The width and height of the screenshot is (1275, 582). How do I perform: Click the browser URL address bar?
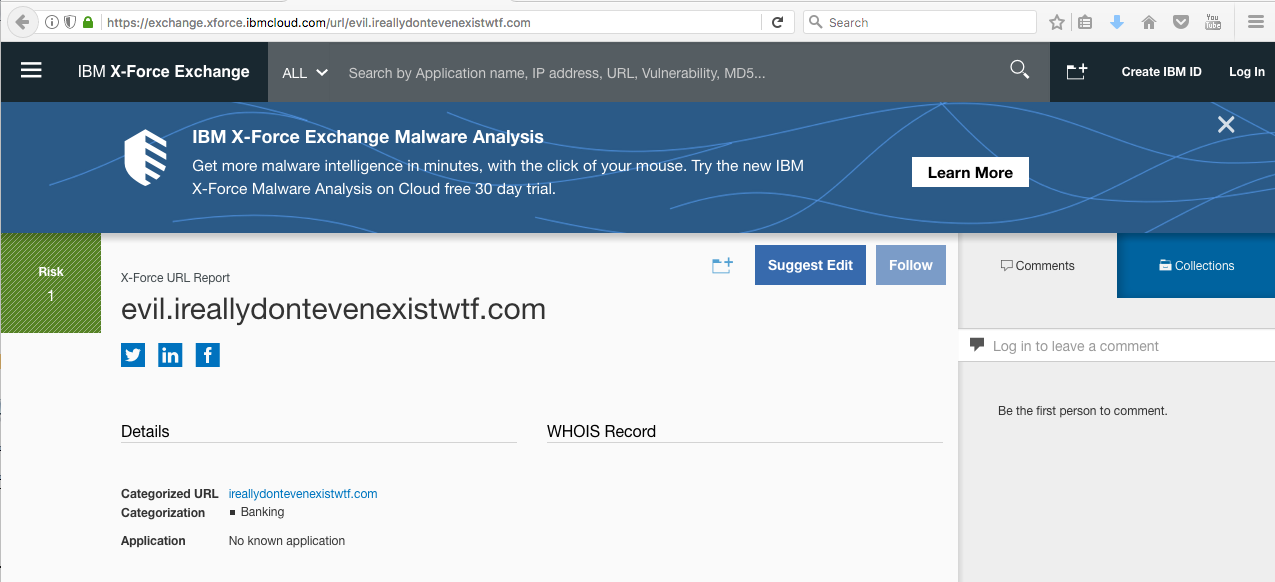point(430,22)
